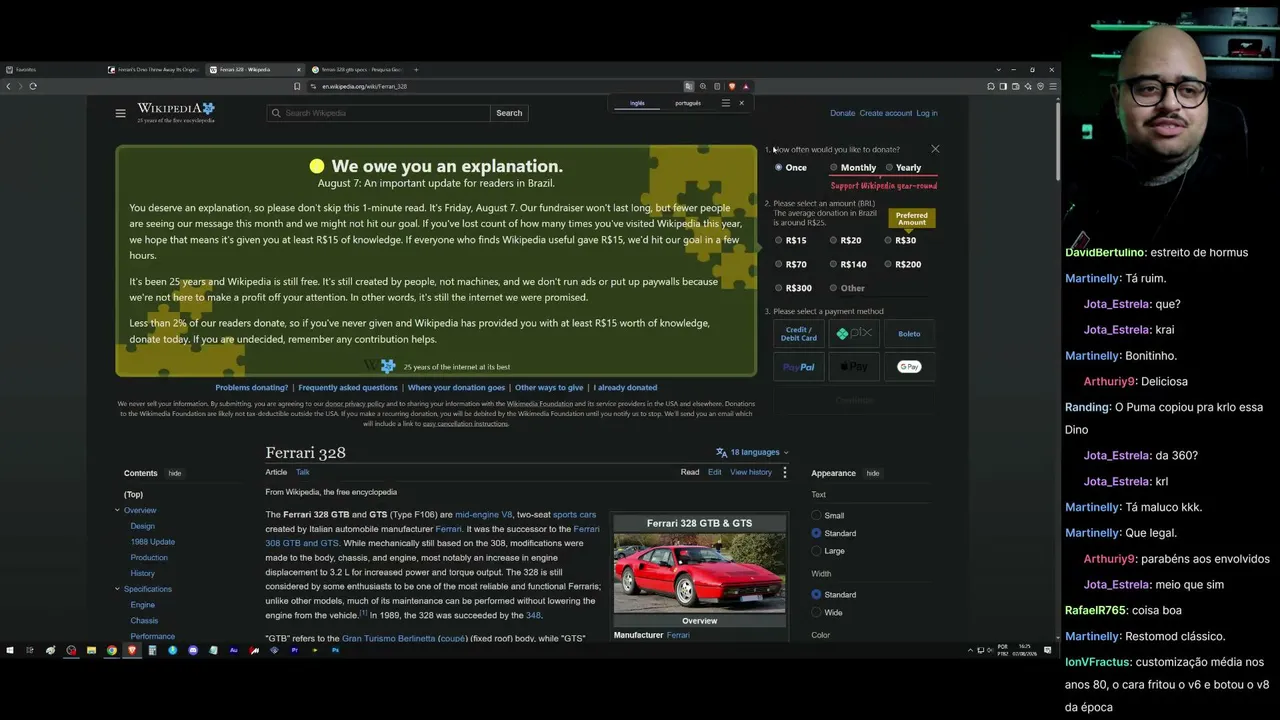This screenshot has width=1280, height=720.
Task: Open the zoom magnifier icon in the address bar
Action: point(703,86)
